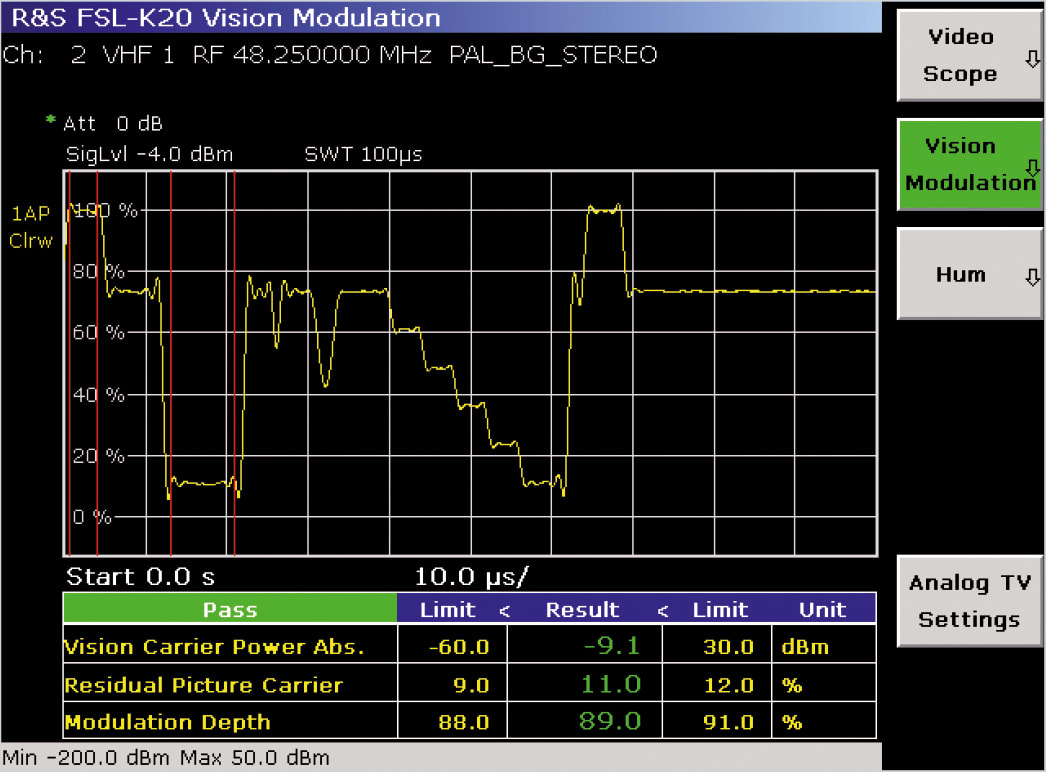Click the arrow icon on Vision Modulation
1046x772 pixels.
pos(1032,168)
